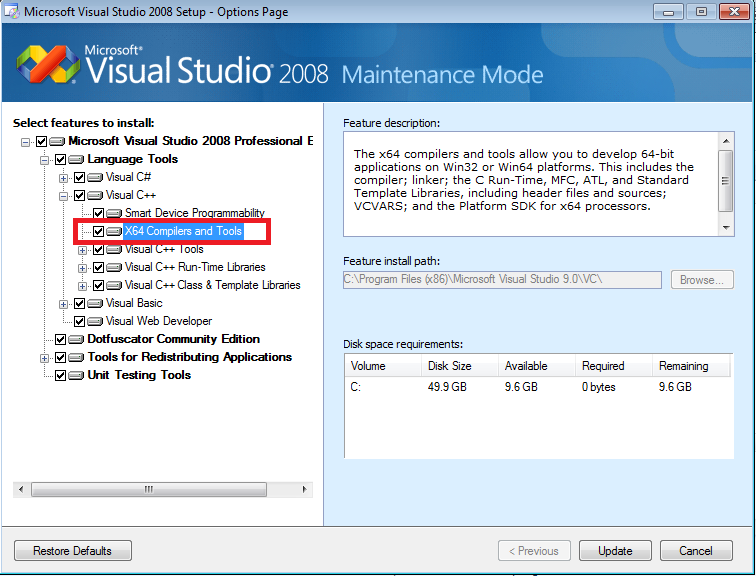The width and height of the screenshot is (756, 576).
Task: Expand the Visual C# node
Action: (63, 178)
